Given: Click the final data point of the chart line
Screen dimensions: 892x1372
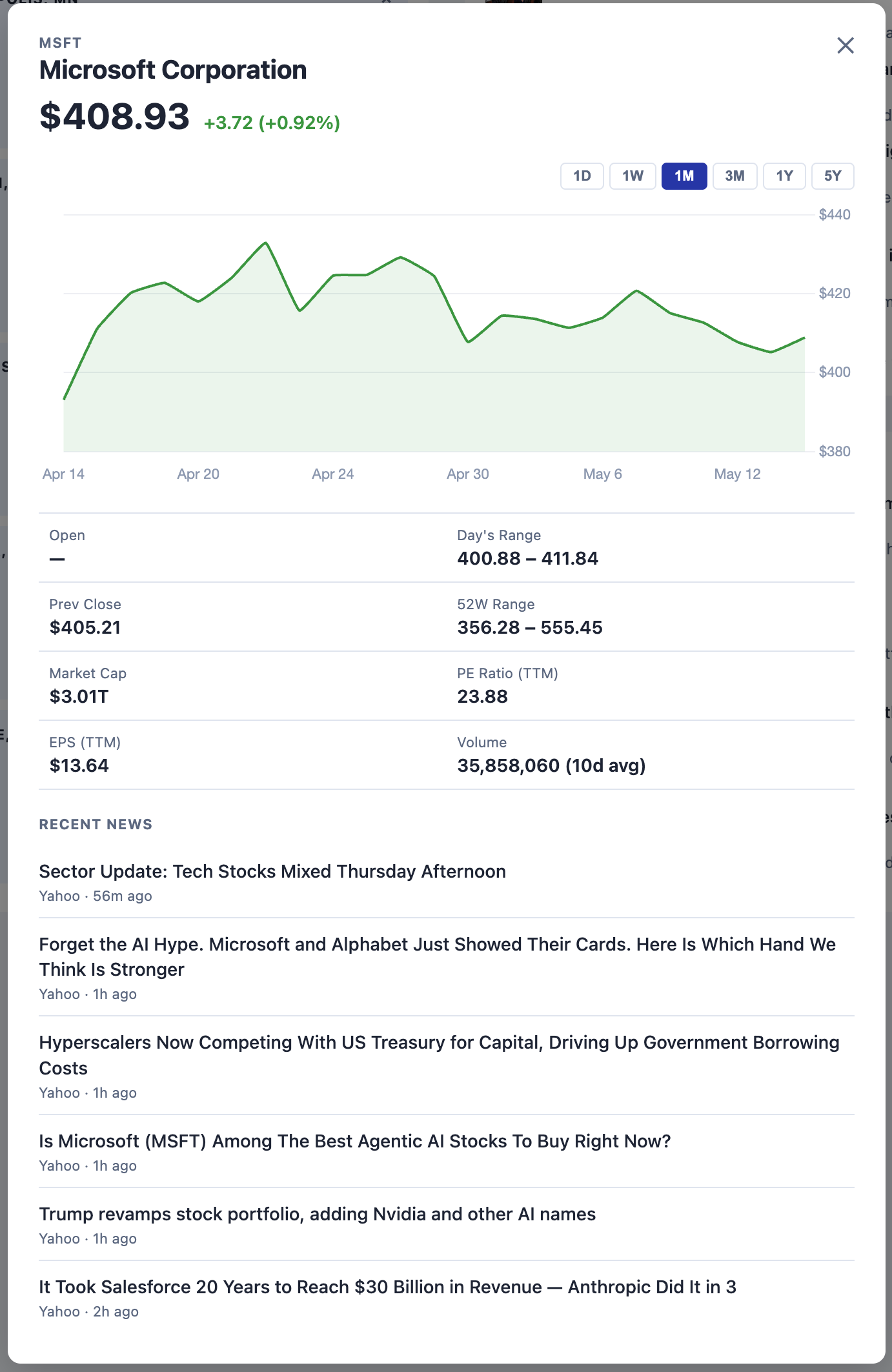Looking at the screenshot, I should pos(804,338).
